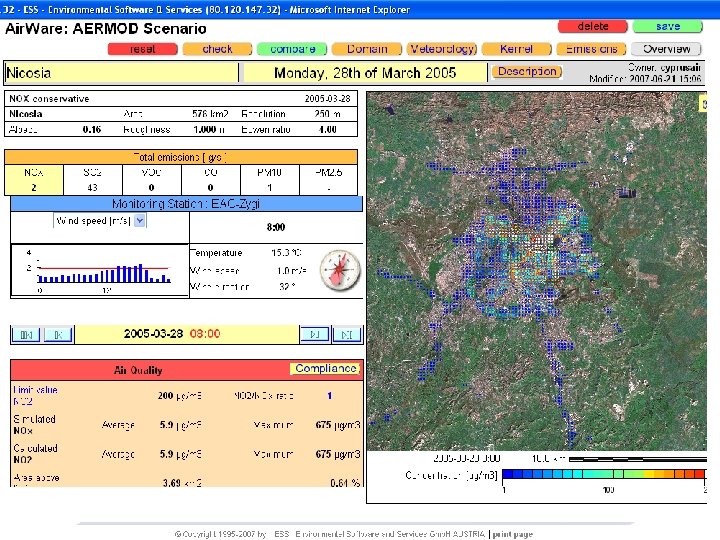This screenshot has width=720, height=540.
Task: Open the compare button
Action: coord(292,49)
